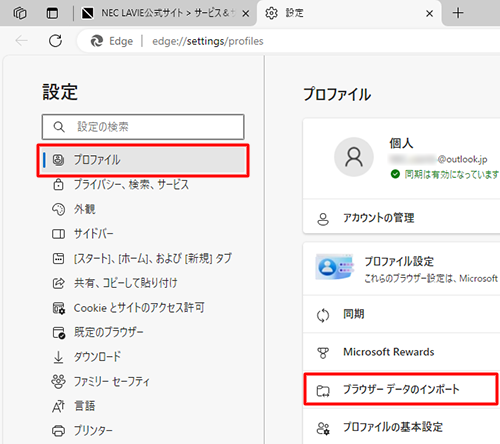This screenshot has width=500, height=444.
Task: Click the download arrow icon
Action: [58, 357]
